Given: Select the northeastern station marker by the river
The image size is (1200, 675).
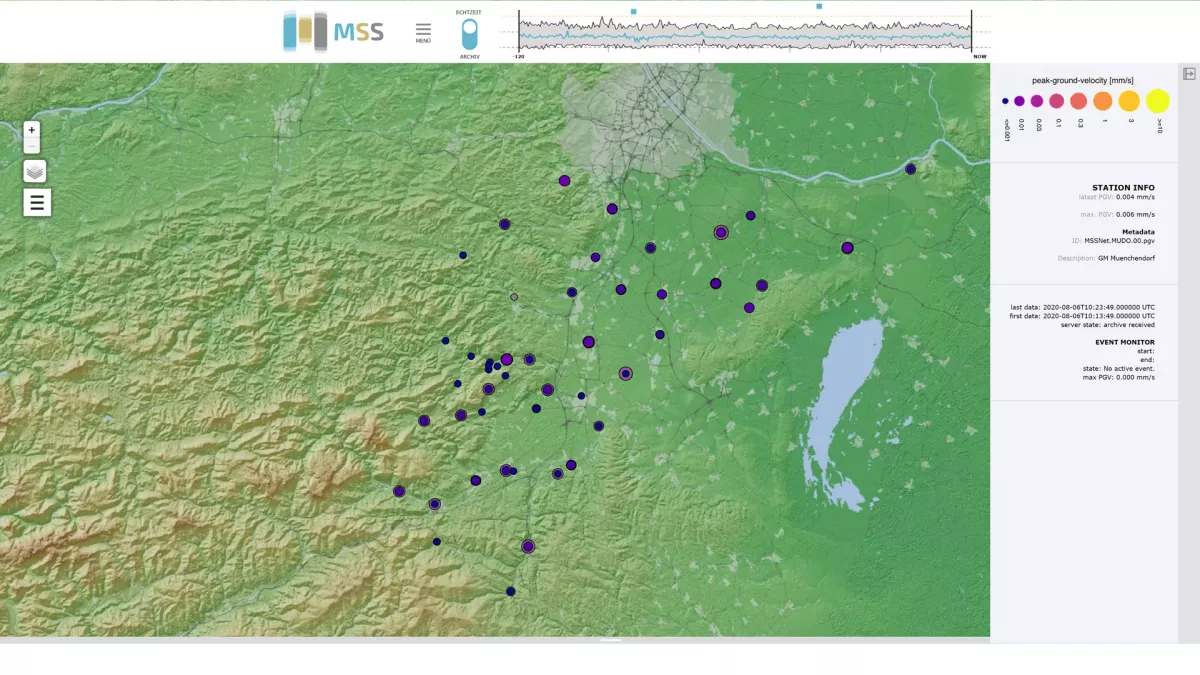Looking at the screenshot, I should tap(910, 169).
